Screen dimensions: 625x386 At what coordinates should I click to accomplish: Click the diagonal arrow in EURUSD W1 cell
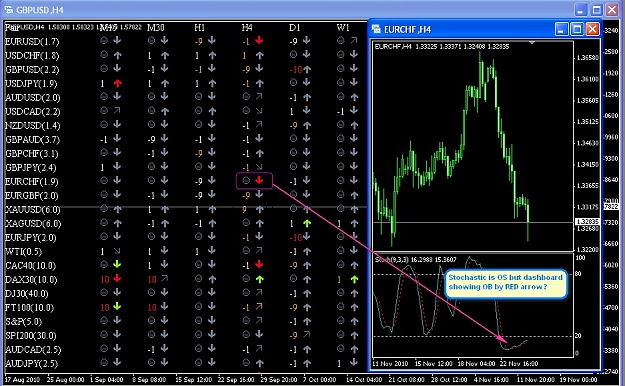[354, 40]
